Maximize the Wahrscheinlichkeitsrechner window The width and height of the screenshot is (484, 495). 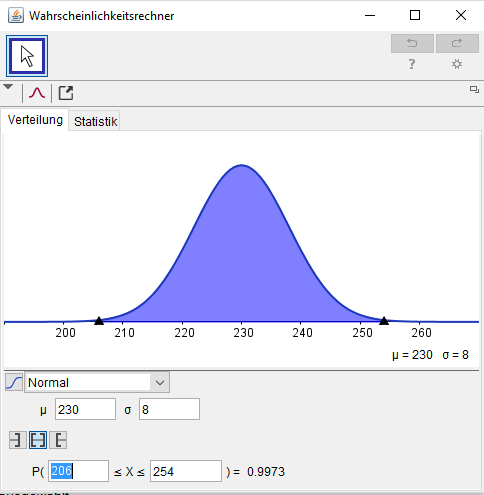click(x=415, y=15)
